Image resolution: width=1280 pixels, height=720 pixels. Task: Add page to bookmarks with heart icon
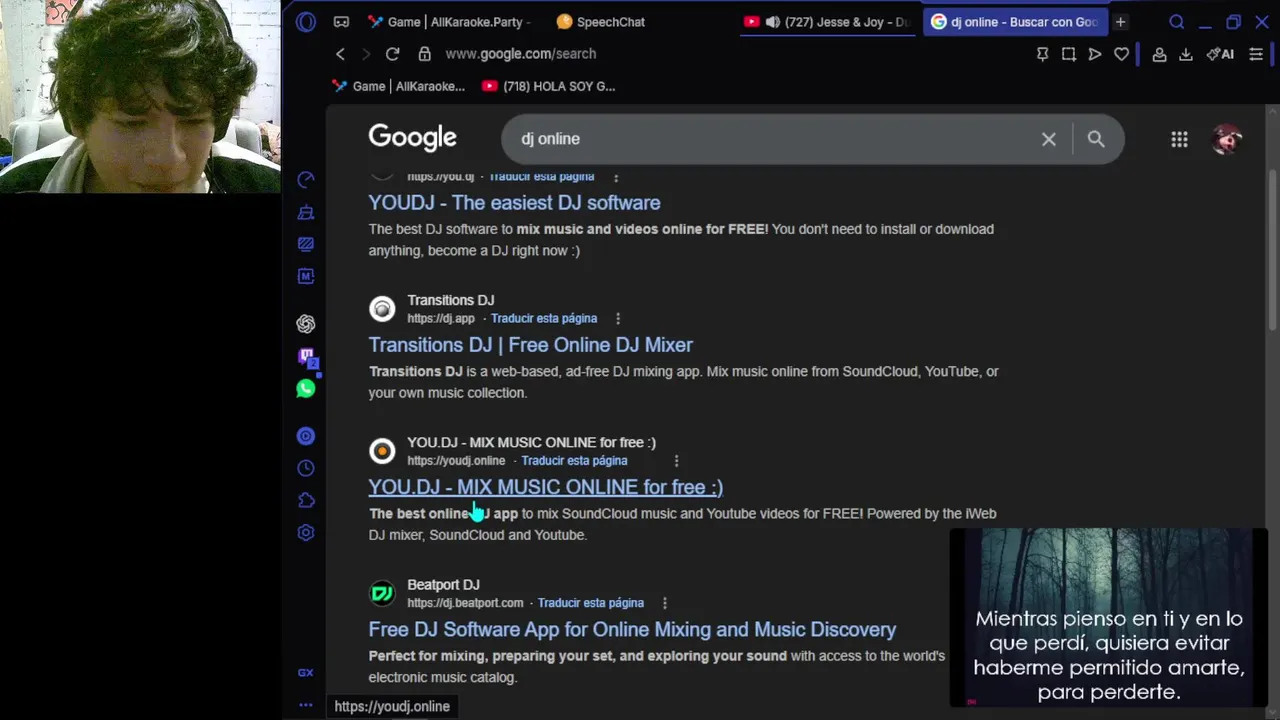pyautogui.click(x=1122, y=54)
